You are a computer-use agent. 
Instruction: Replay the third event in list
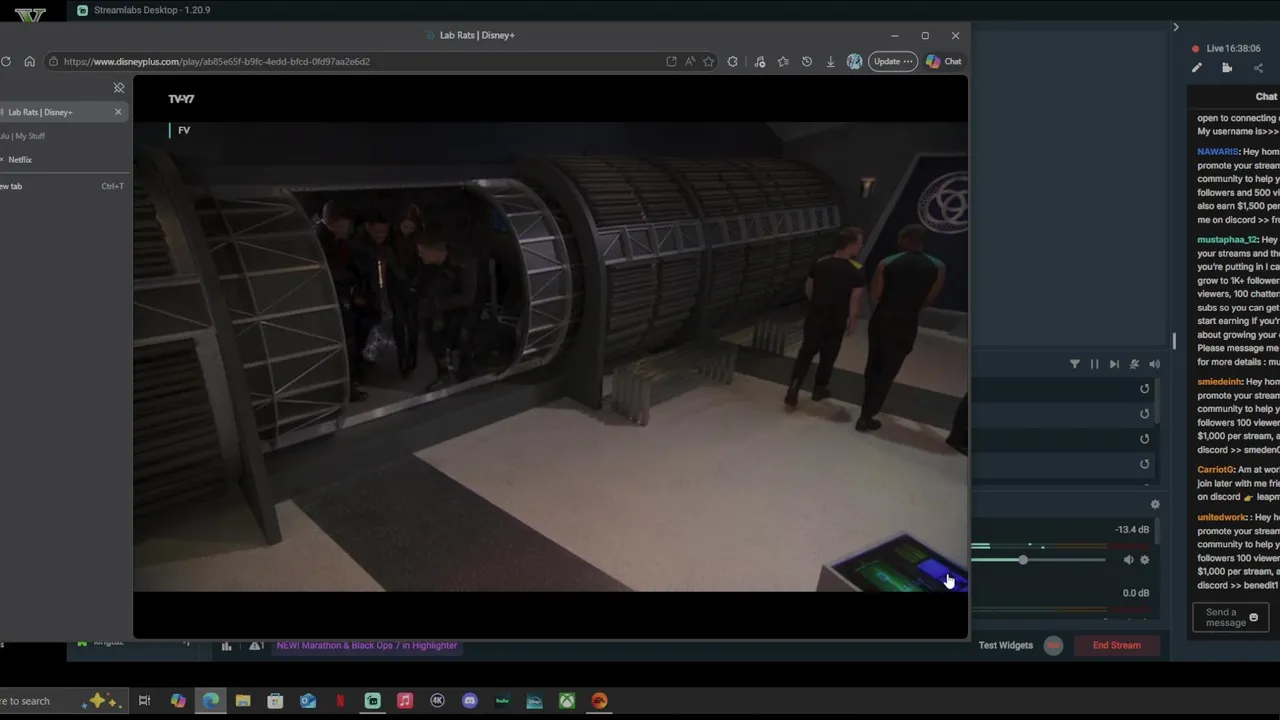tap(1145, 439)
